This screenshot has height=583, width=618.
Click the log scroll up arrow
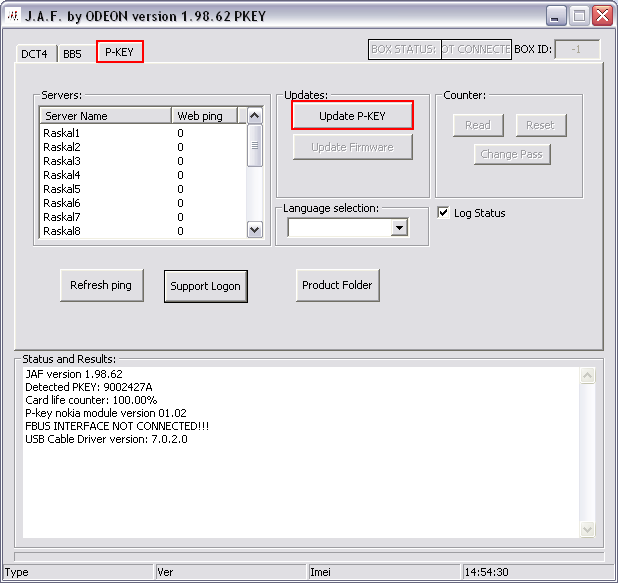coord(587,375)
